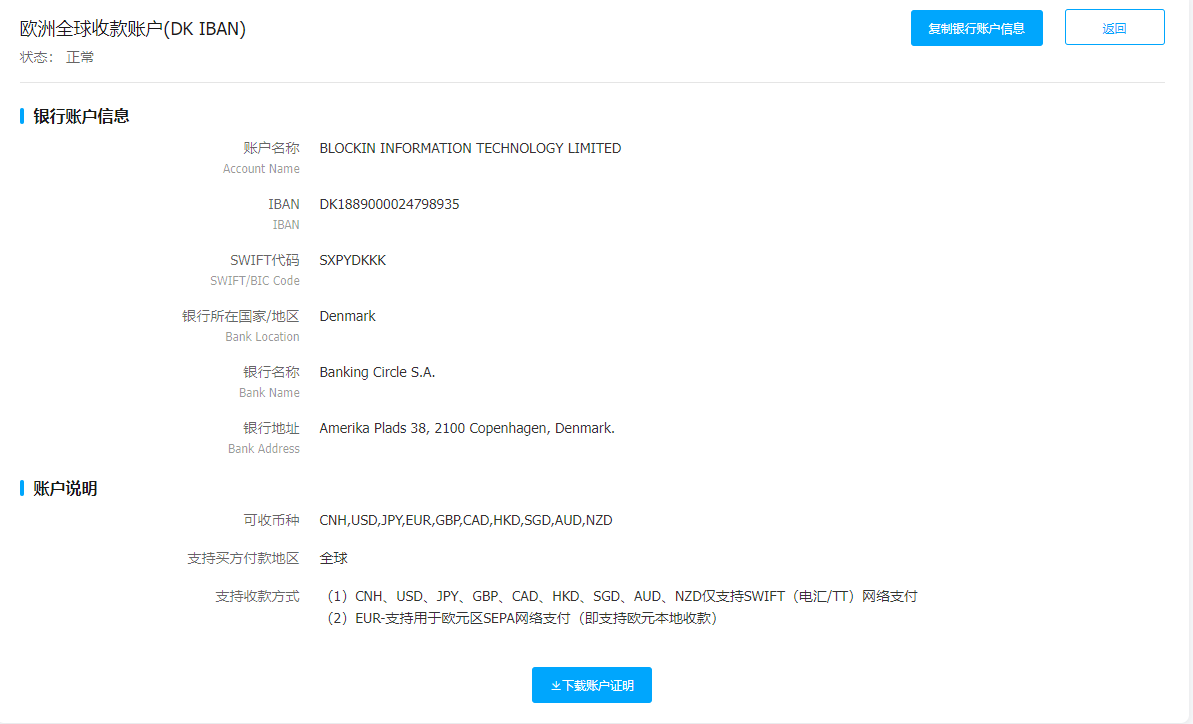Click the 欧洲全球收款账户(DK IBAN) title
This screenshot has width=1193, height=724.
tap(132, 29)
